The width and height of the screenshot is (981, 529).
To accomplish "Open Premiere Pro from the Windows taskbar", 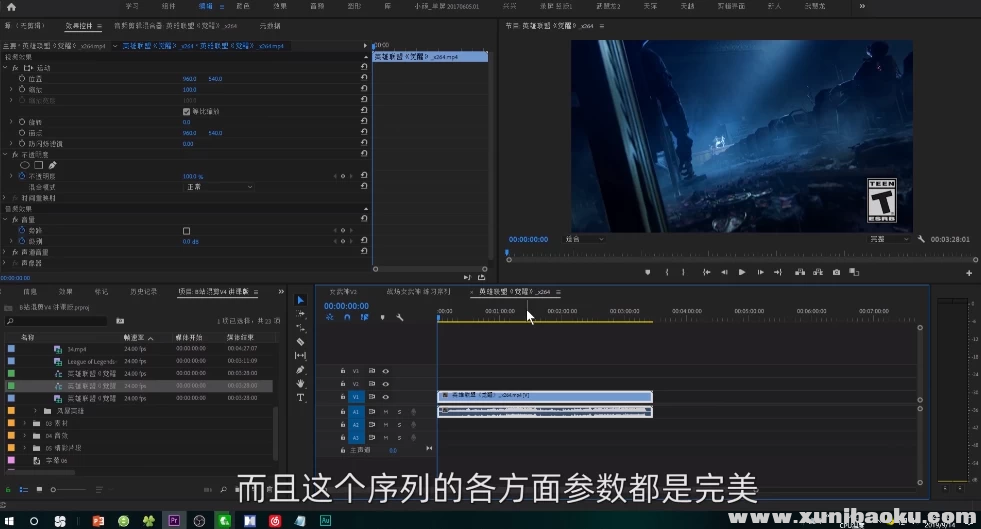I will click(174, 520).
